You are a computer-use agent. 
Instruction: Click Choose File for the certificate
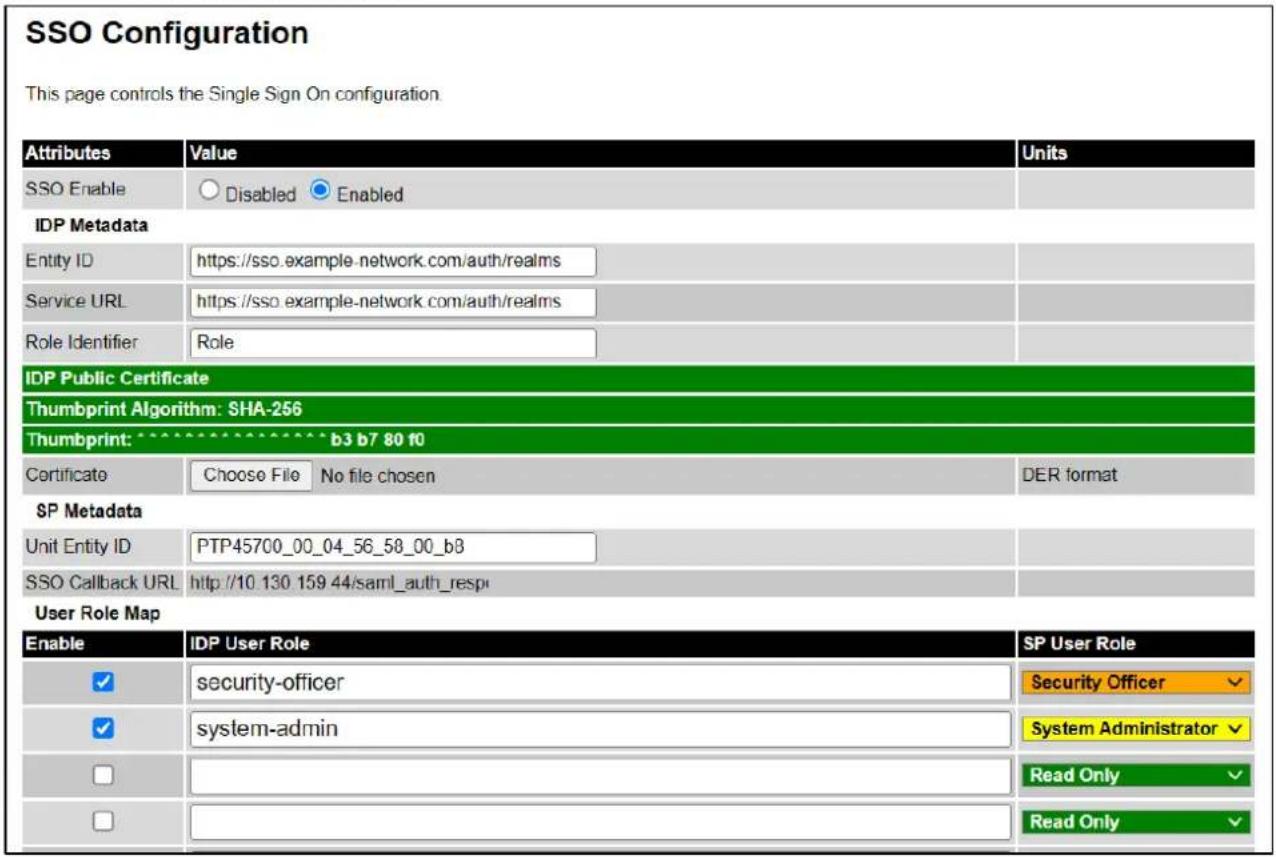click(251, 475)
